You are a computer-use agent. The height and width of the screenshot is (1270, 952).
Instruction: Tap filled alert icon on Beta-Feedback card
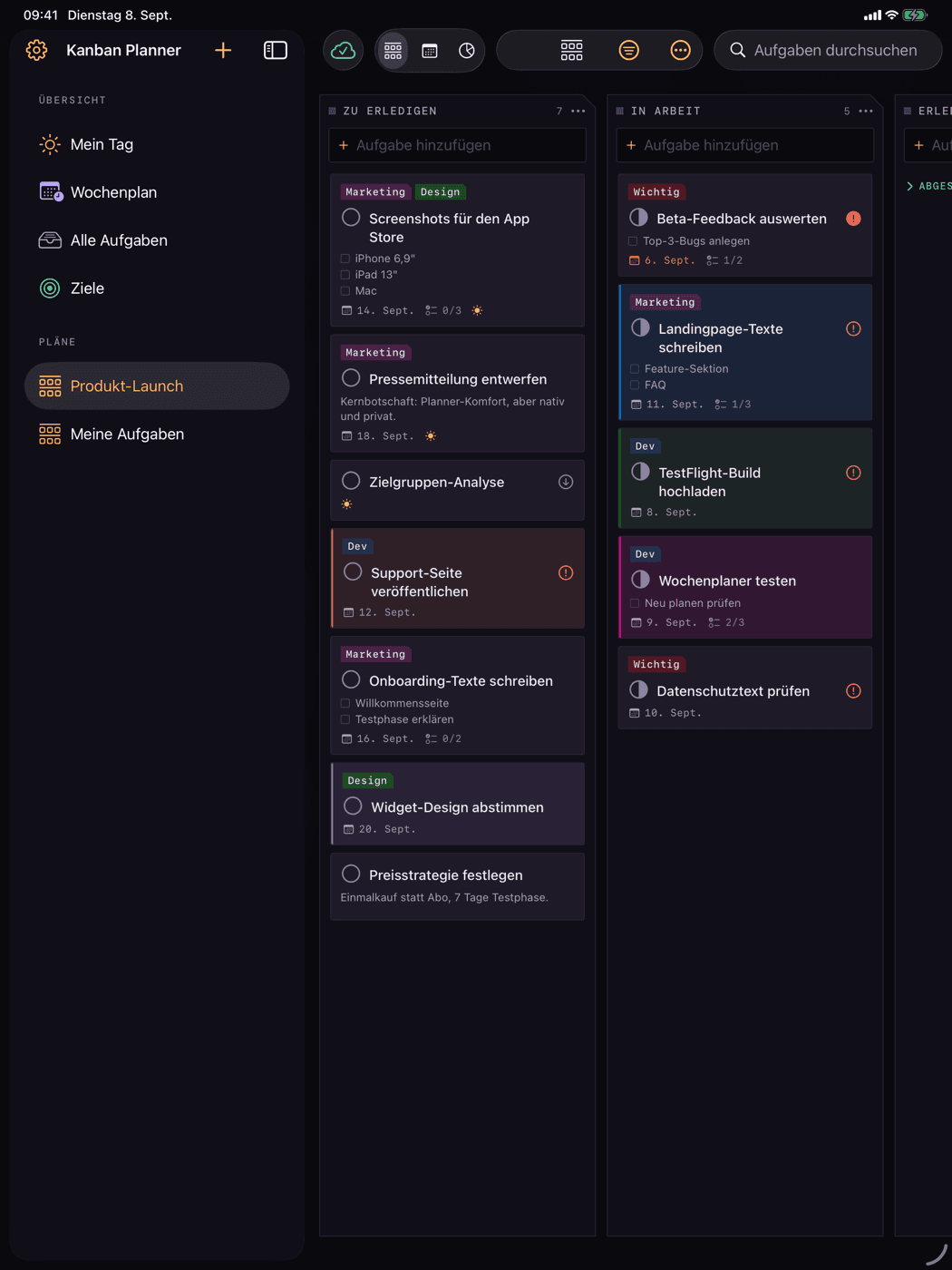[x=853, y=219]
